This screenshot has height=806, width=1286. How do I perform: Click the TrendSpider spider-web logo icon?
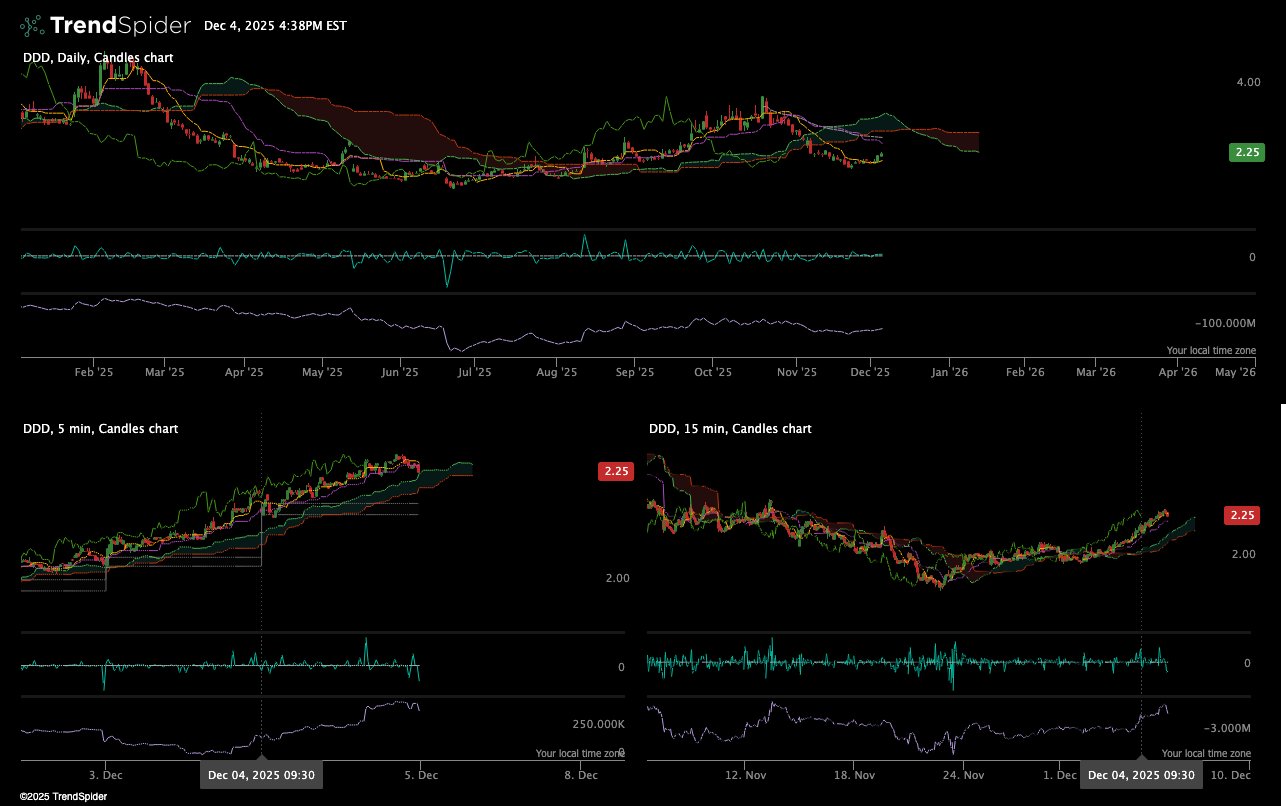32,25
